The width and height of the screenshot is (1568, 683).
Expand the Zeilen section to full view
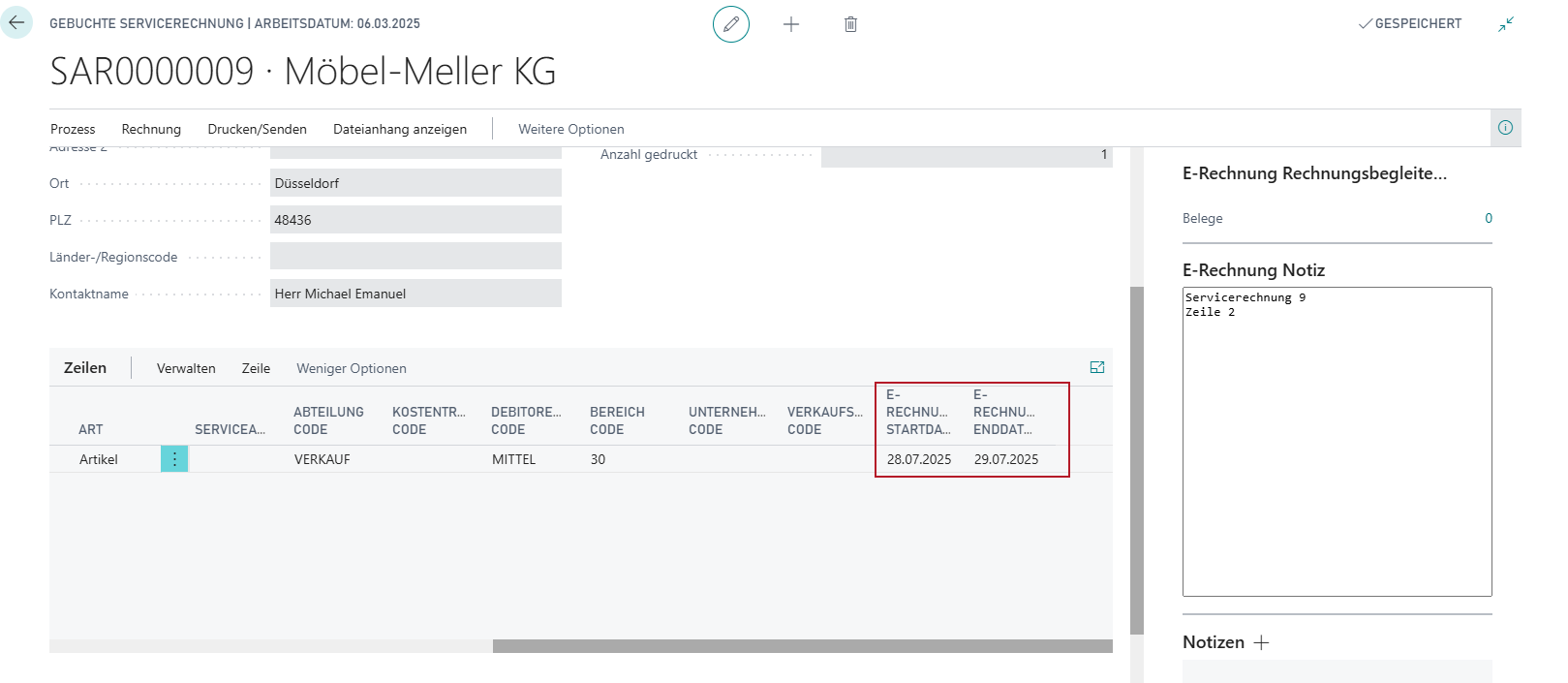pyautogui.click(x=1097, y=367)
